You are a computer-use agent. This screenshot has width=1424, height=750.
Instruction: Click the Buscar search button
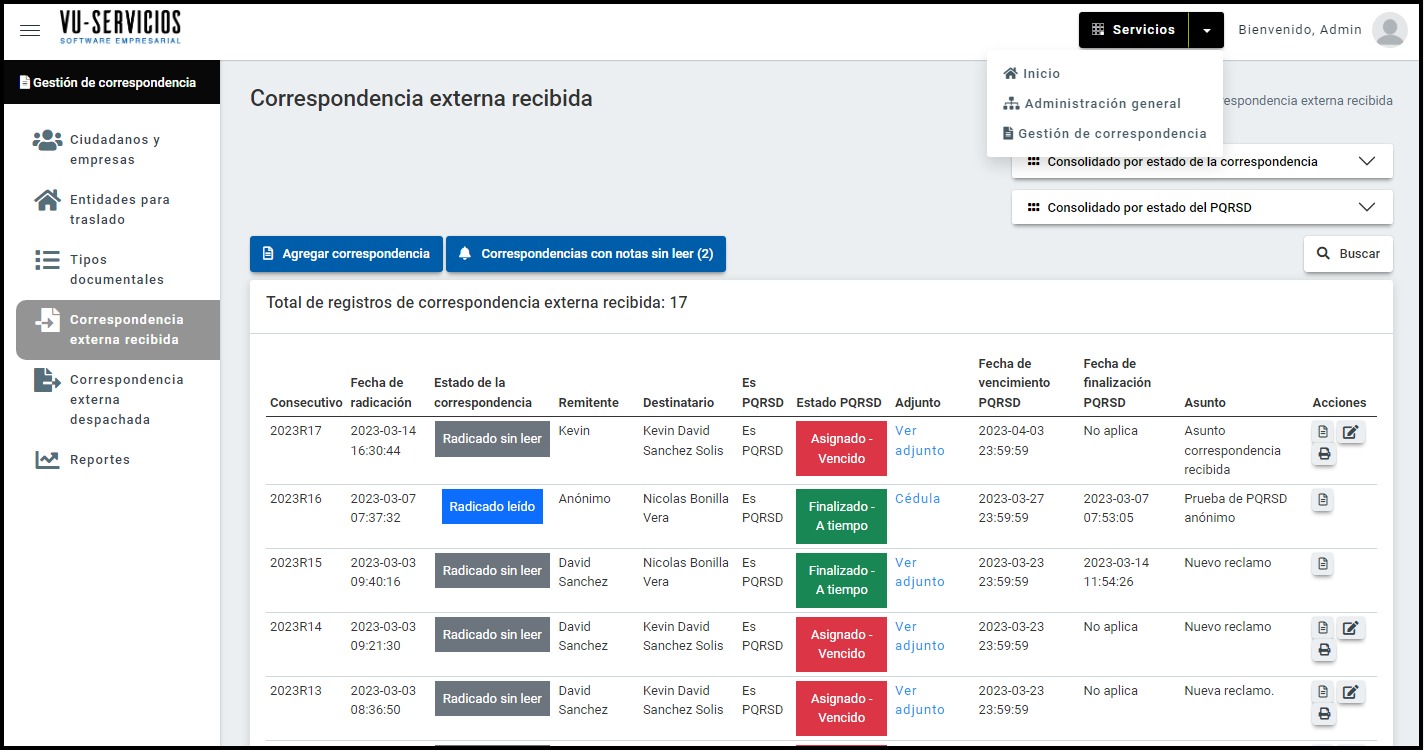point(1347,254)
